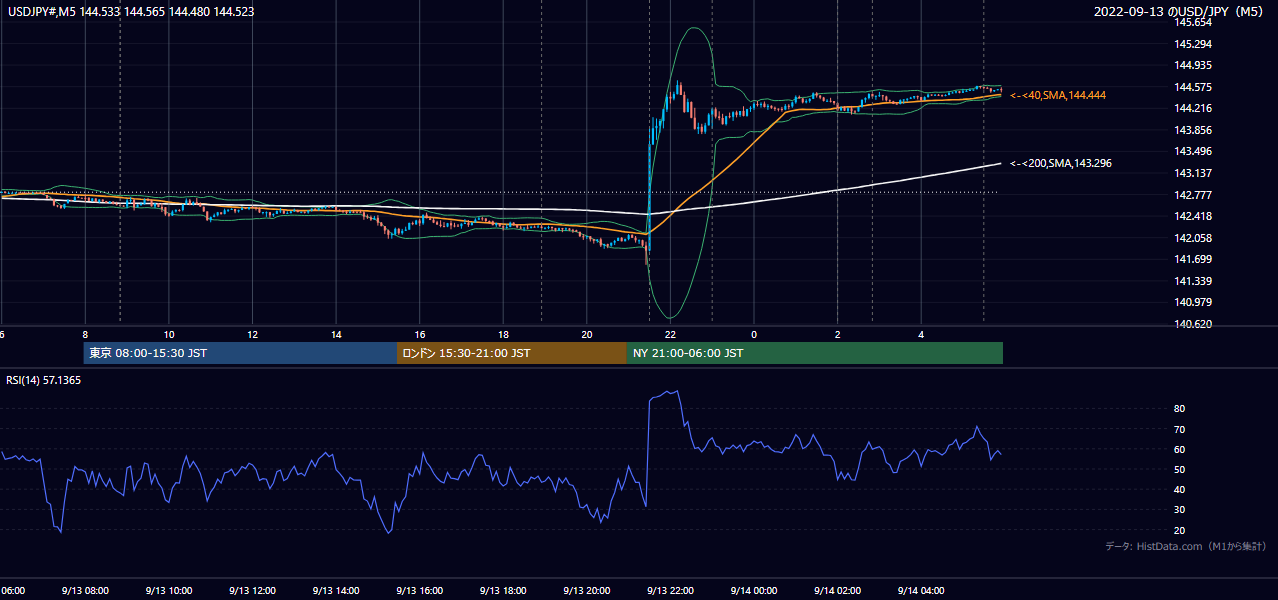This screenshot has height=600, width=1278.
Task: Select the 東京 08:00-15:30 JST session bar
Action: click(240, 353)
